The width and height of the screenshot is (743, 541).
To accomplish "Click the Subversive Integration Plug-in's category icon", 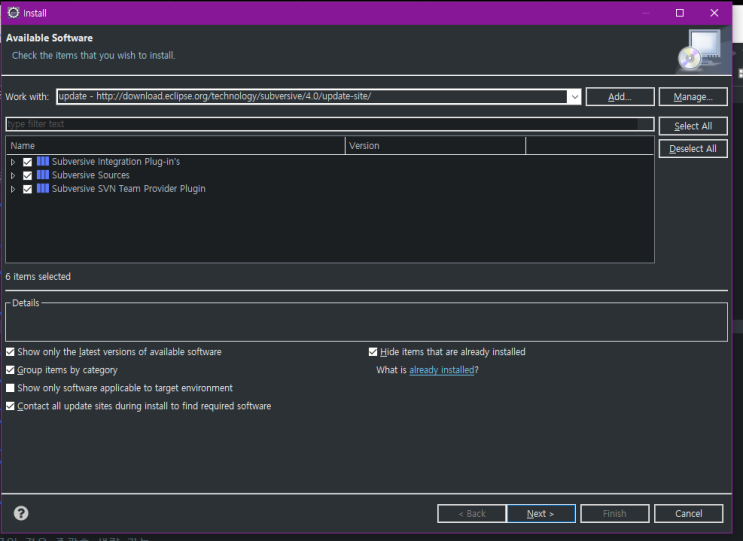I will point(43,162).
